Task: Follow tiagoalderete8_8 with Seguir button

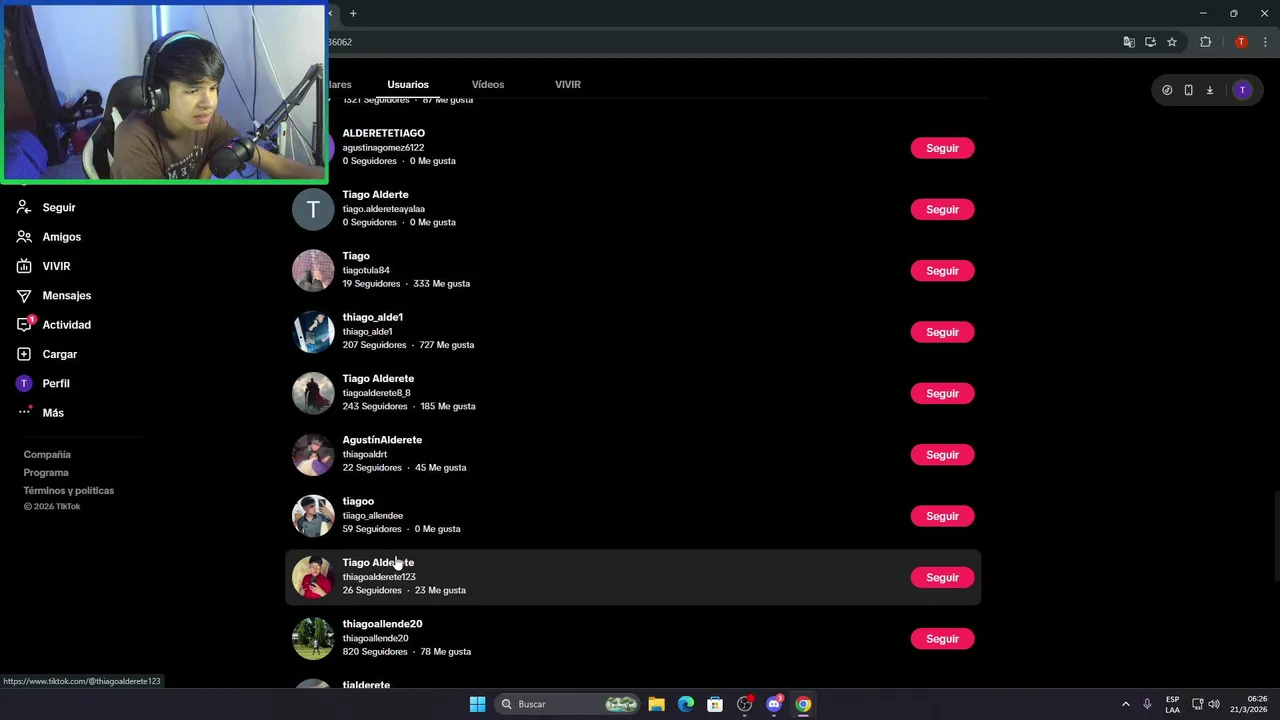Action: [942, 393]
